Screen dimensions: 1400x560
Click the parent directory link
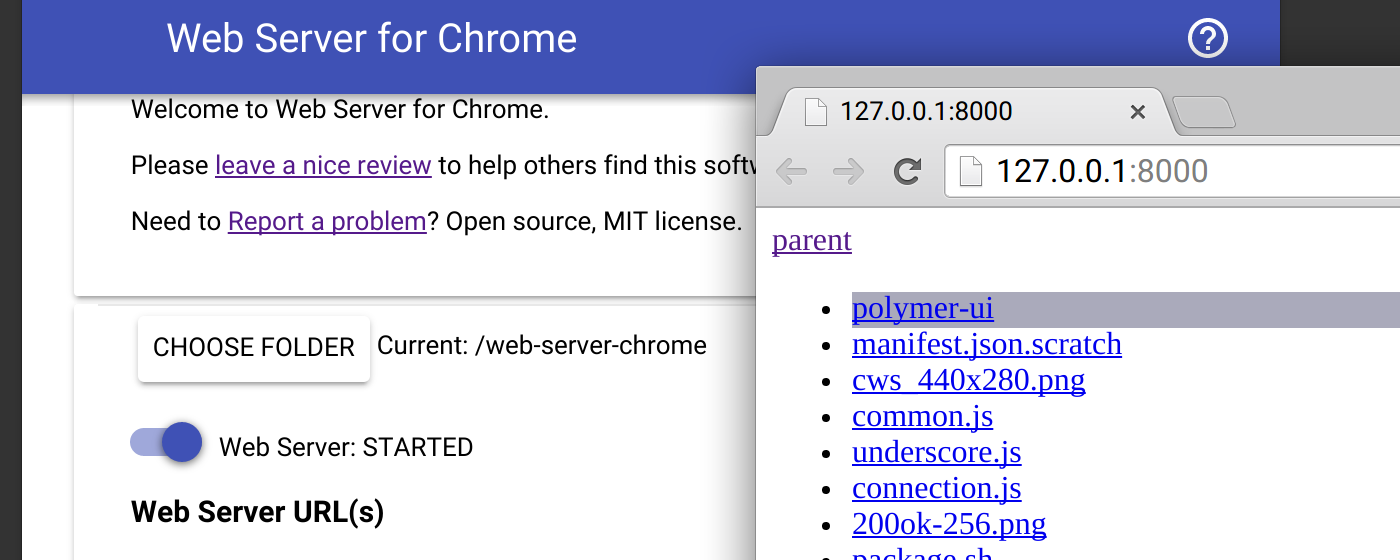pyautogui.click(x=811, y=241)
